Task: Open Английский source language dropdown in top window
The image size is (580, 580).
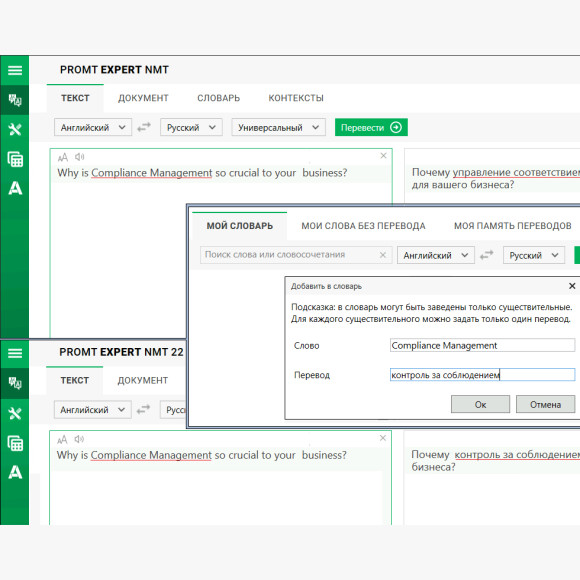Action: tap(93, 127)
